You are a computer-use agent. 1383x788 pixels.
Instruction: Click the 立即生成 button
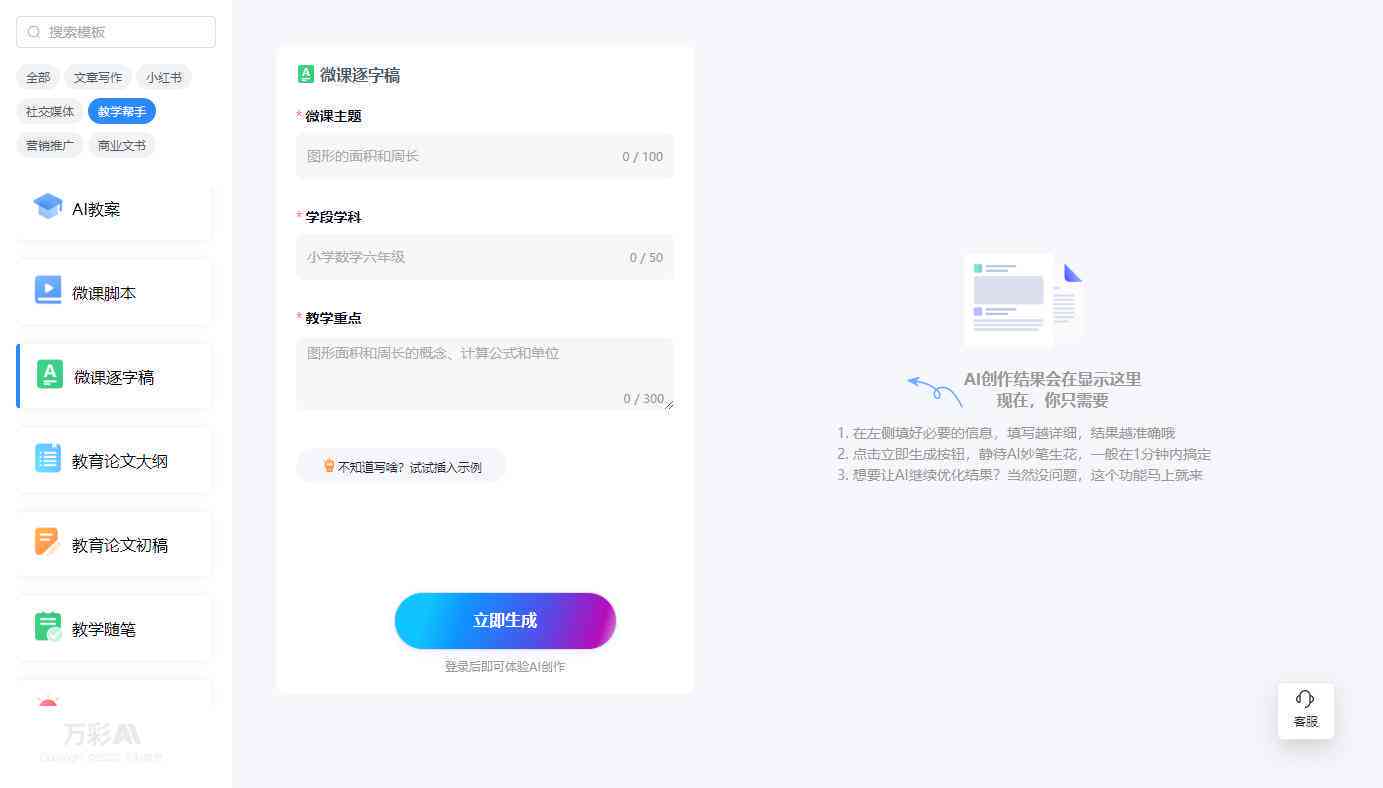[505, 621]
